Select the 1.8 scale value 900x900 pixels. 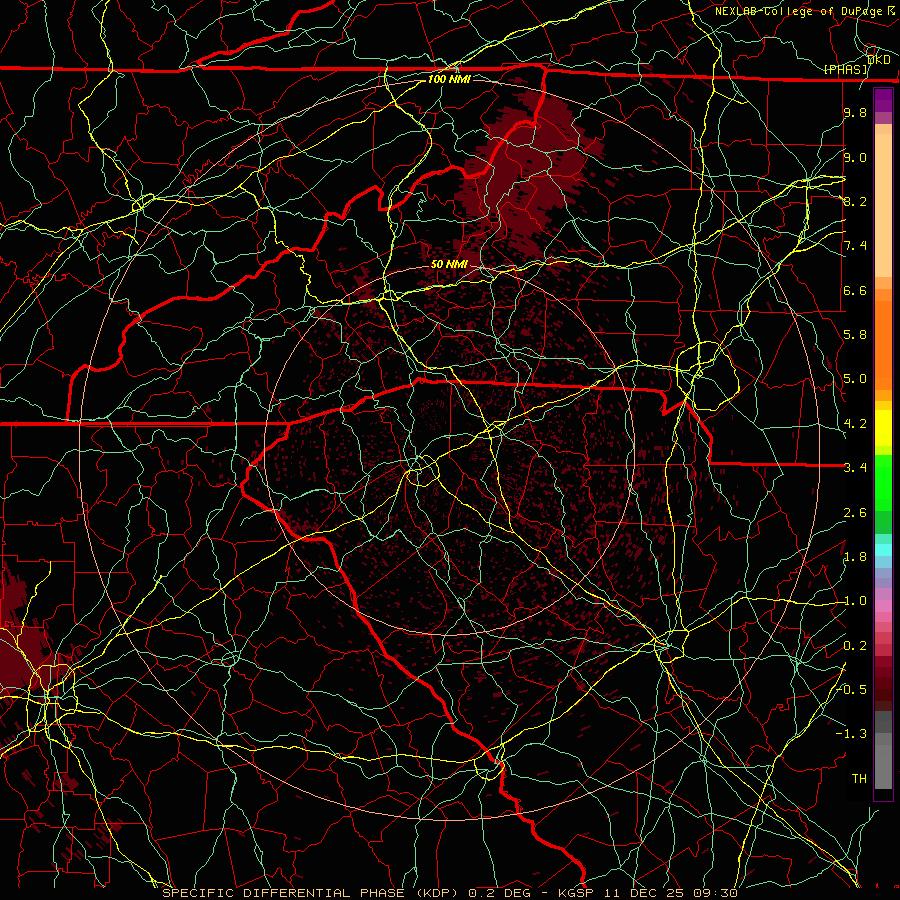855,557
